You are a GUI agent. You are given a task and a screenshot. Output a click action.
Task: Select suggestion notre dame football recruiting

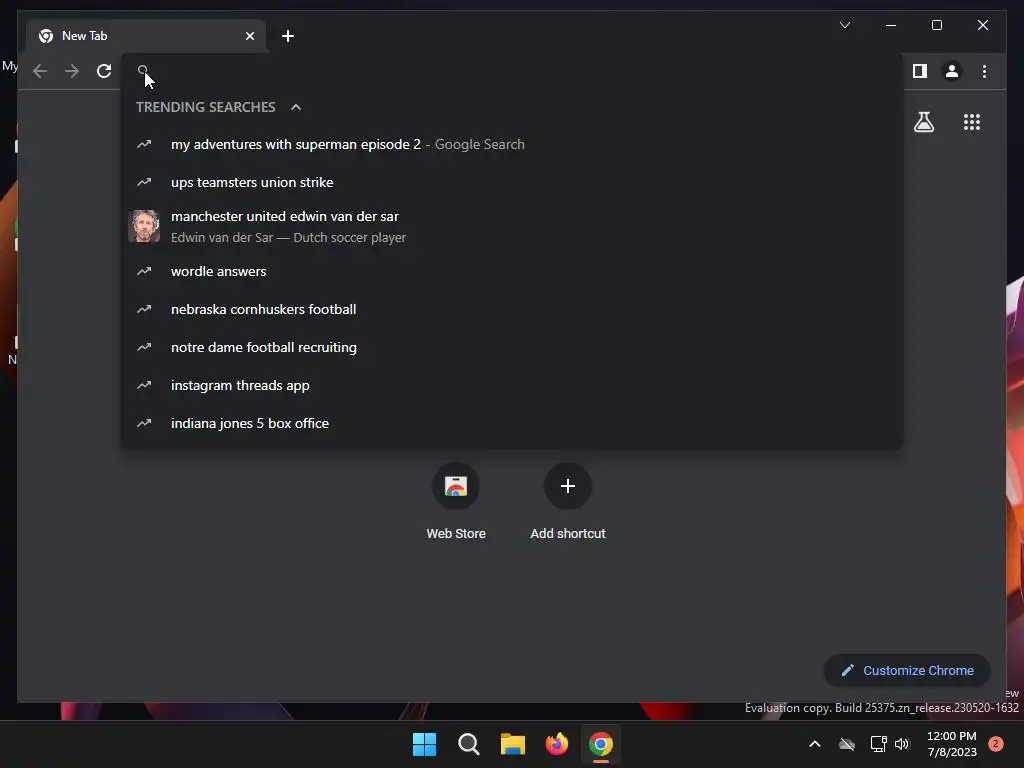(x=512, y=347)
